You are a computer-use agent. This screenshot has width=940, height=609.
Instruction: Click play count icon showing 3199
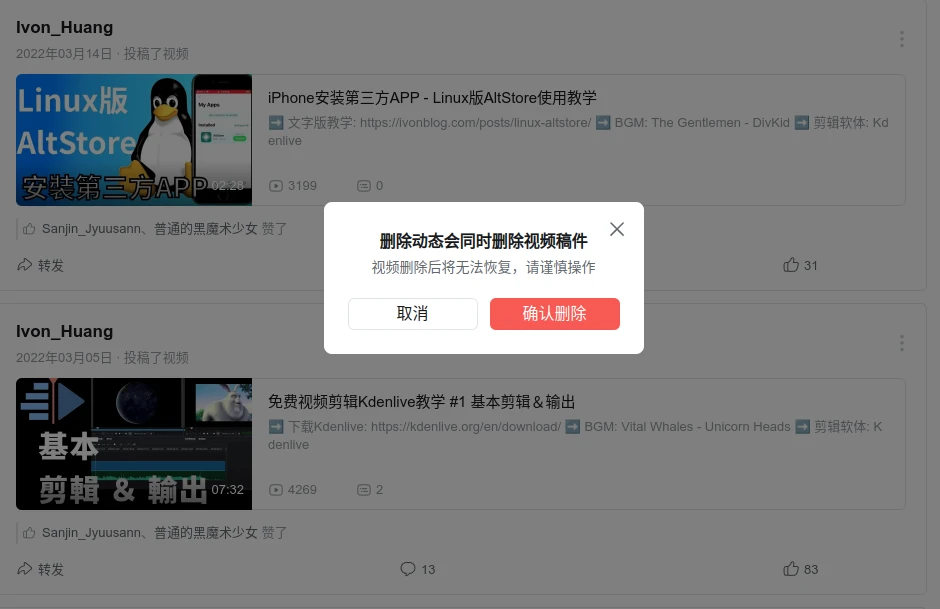[276, 186]
